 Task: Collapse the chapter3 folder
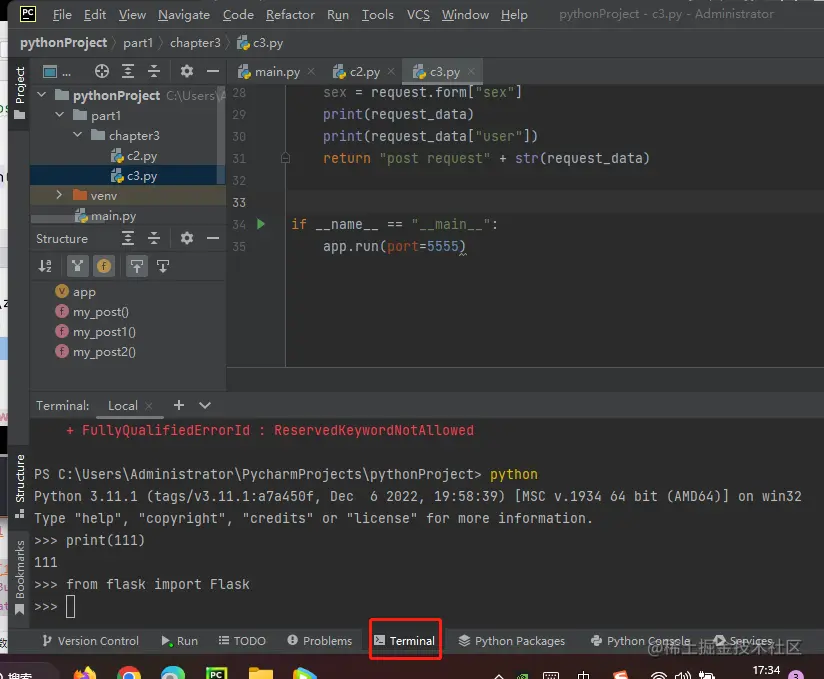(x=77, y=135)
